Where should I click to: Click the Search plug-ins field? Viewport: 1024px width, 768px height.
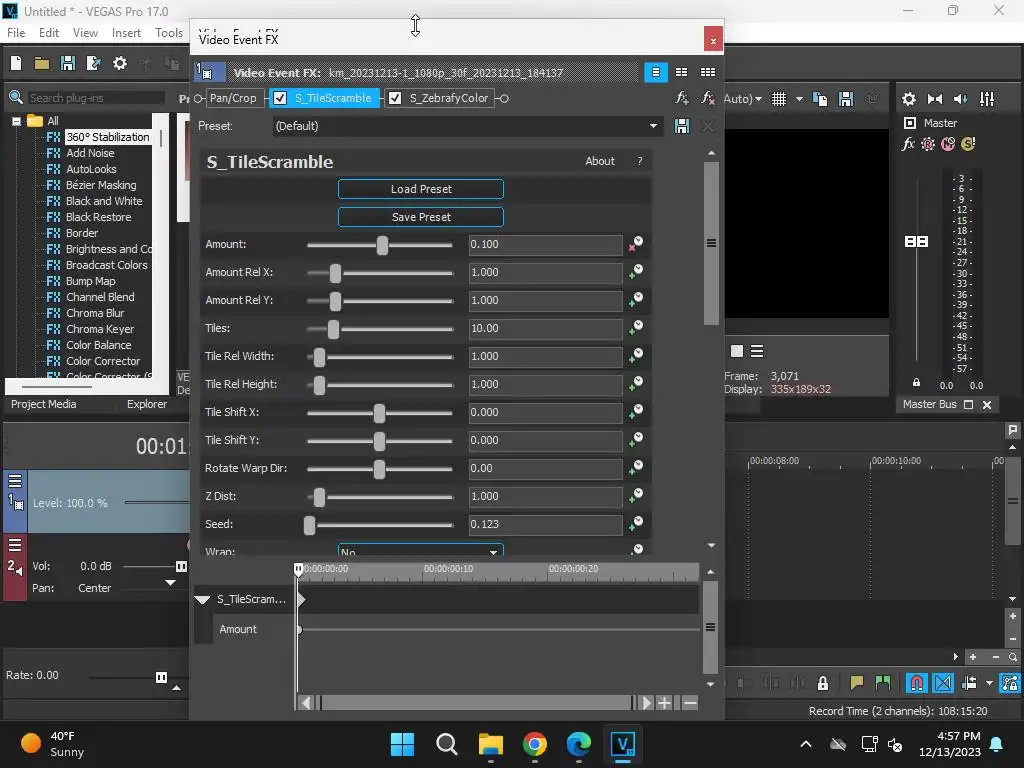(96, 98)
